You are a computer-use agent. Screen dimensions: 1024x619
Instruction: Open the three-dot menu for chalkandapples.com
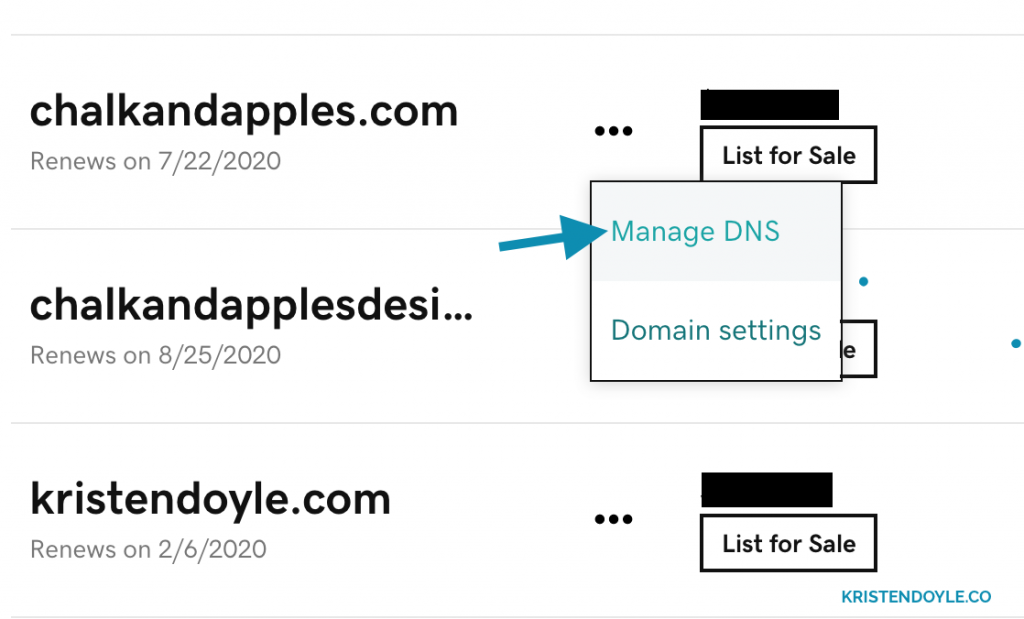tap(613, 131)
